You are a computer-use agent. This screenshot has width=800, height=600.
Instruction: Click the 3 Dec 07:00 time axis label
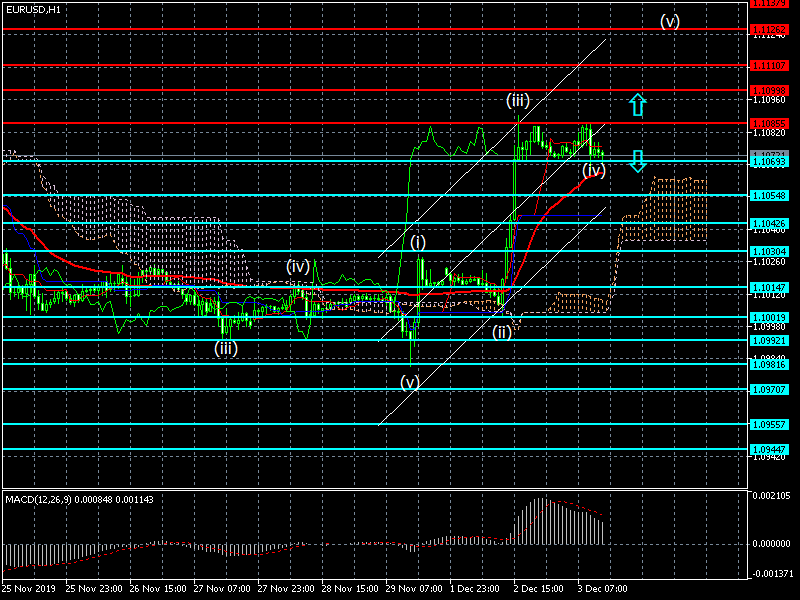(x=603, y=589)
